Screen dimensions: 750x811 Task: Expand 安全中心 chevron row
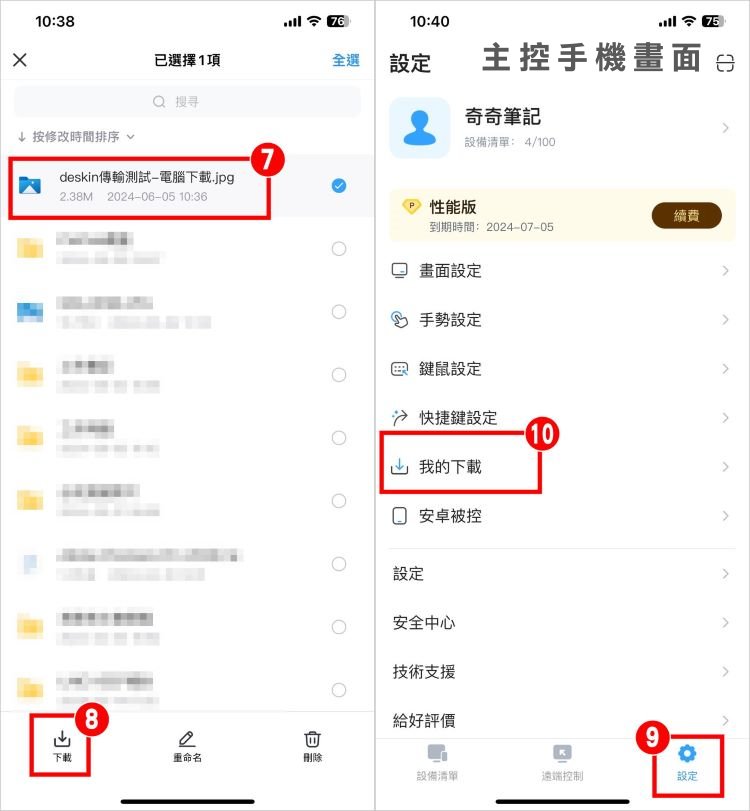(562, 623)
